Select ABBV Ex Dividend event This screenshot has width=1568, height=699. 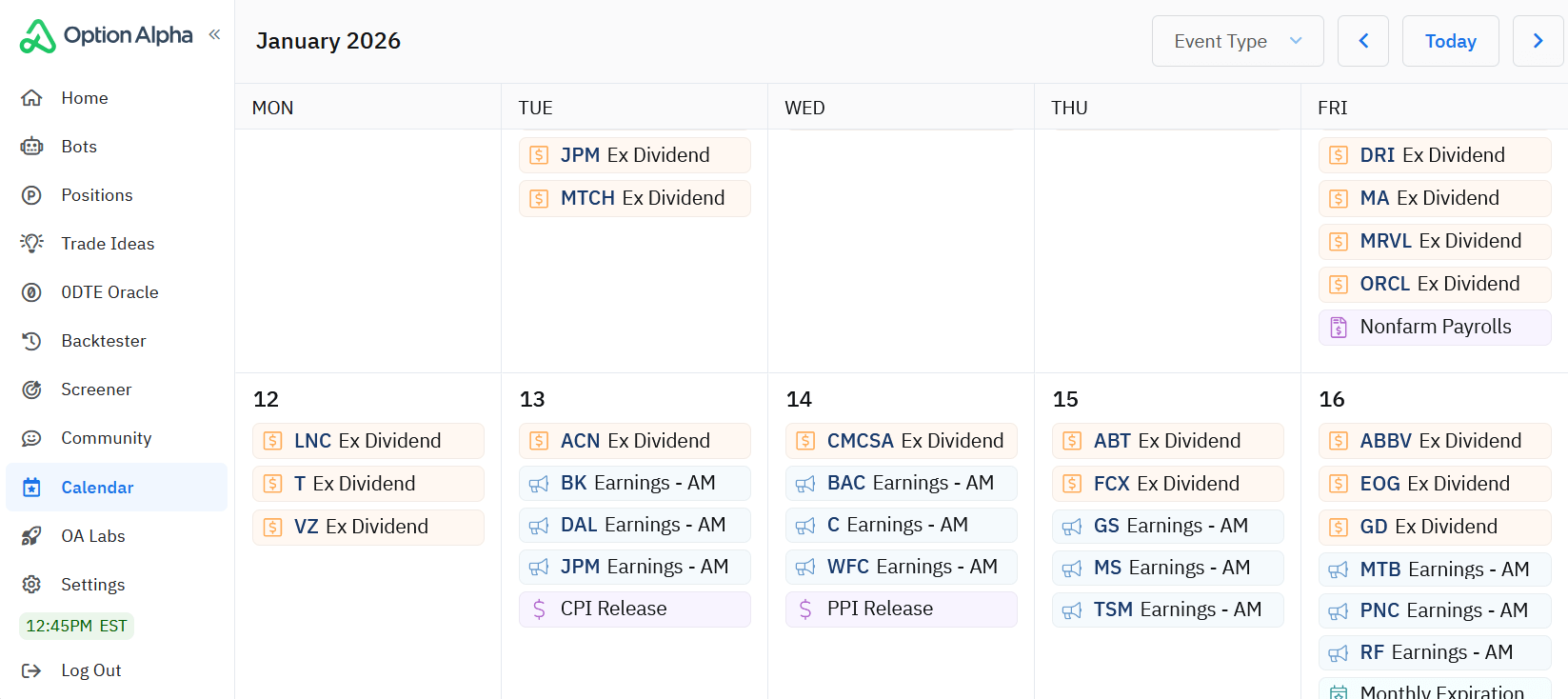(1435, 441)
